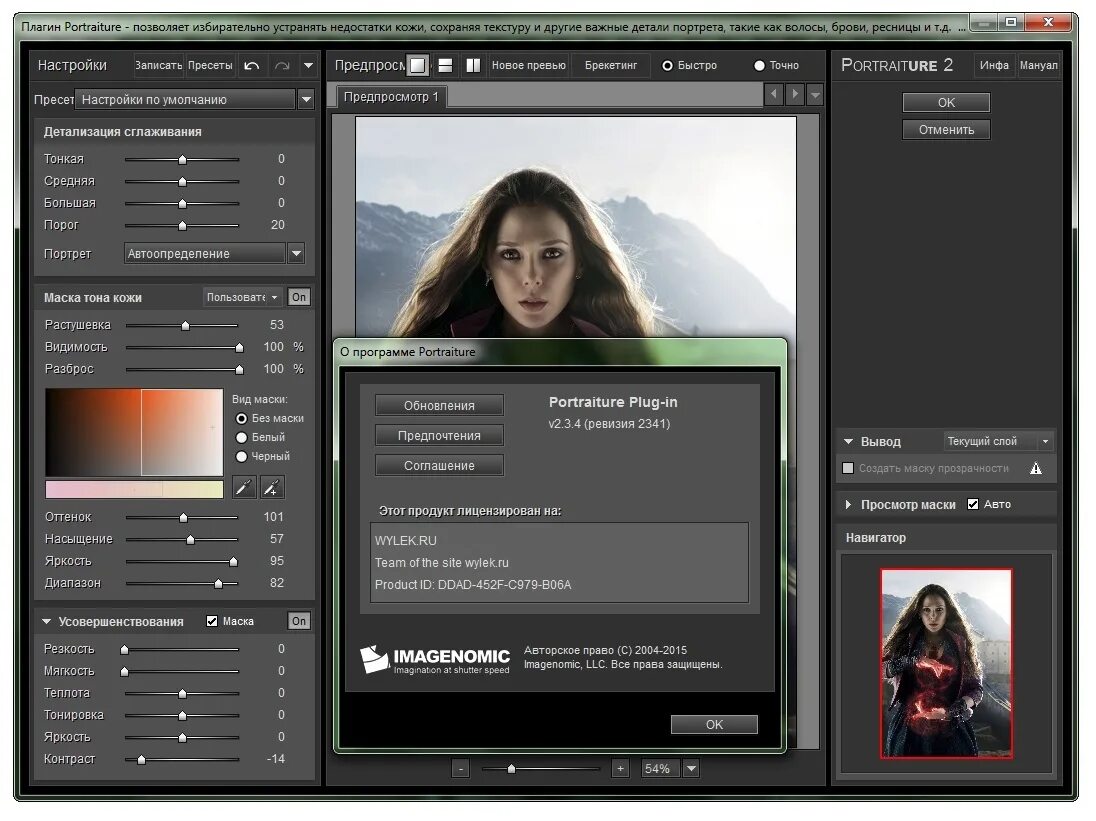1096x821 pixels.
Task: Open the settings panel menu arrow
Action: pyautogui.click(x=308, y=66)
